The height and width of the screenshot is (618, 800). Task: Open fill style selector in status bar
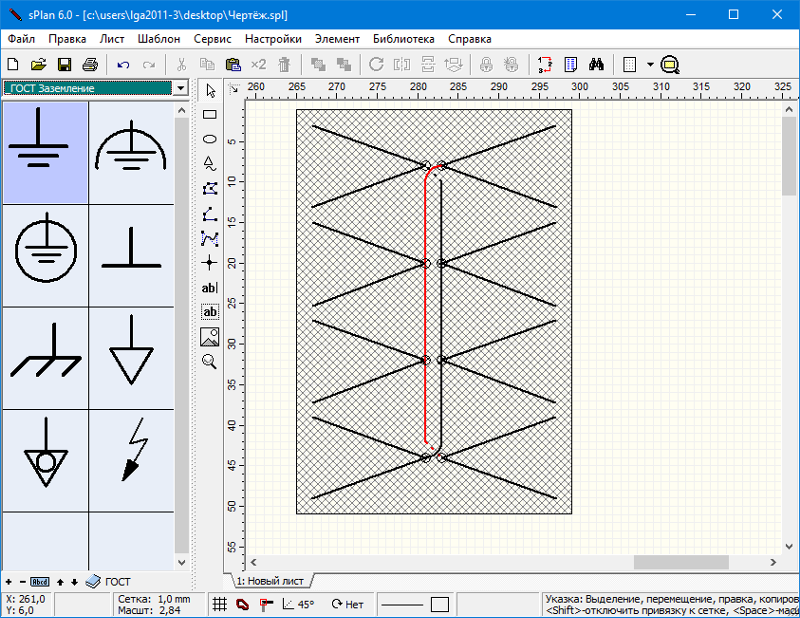tap(440, 605)
